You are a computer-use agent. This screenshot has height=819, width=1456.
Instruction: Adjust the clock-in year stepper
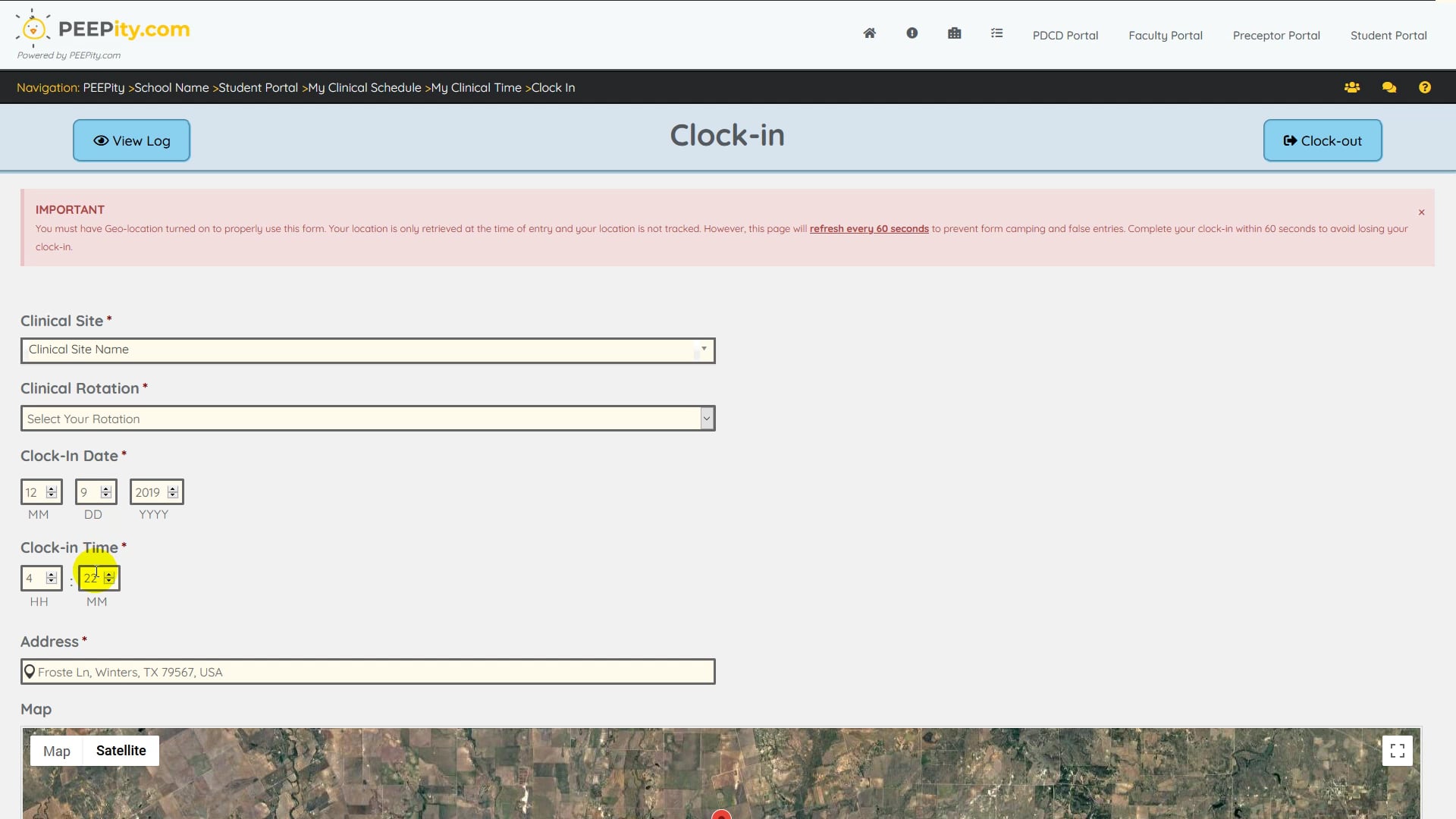pyautogui.click(x=173, y=492)
